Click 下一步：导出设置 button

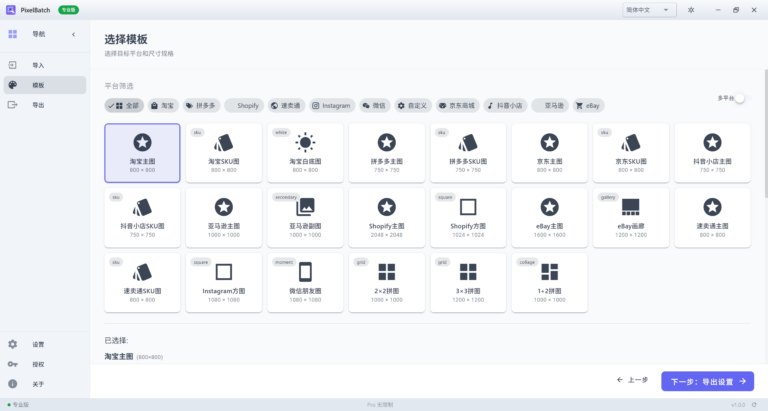pos(707,381)
